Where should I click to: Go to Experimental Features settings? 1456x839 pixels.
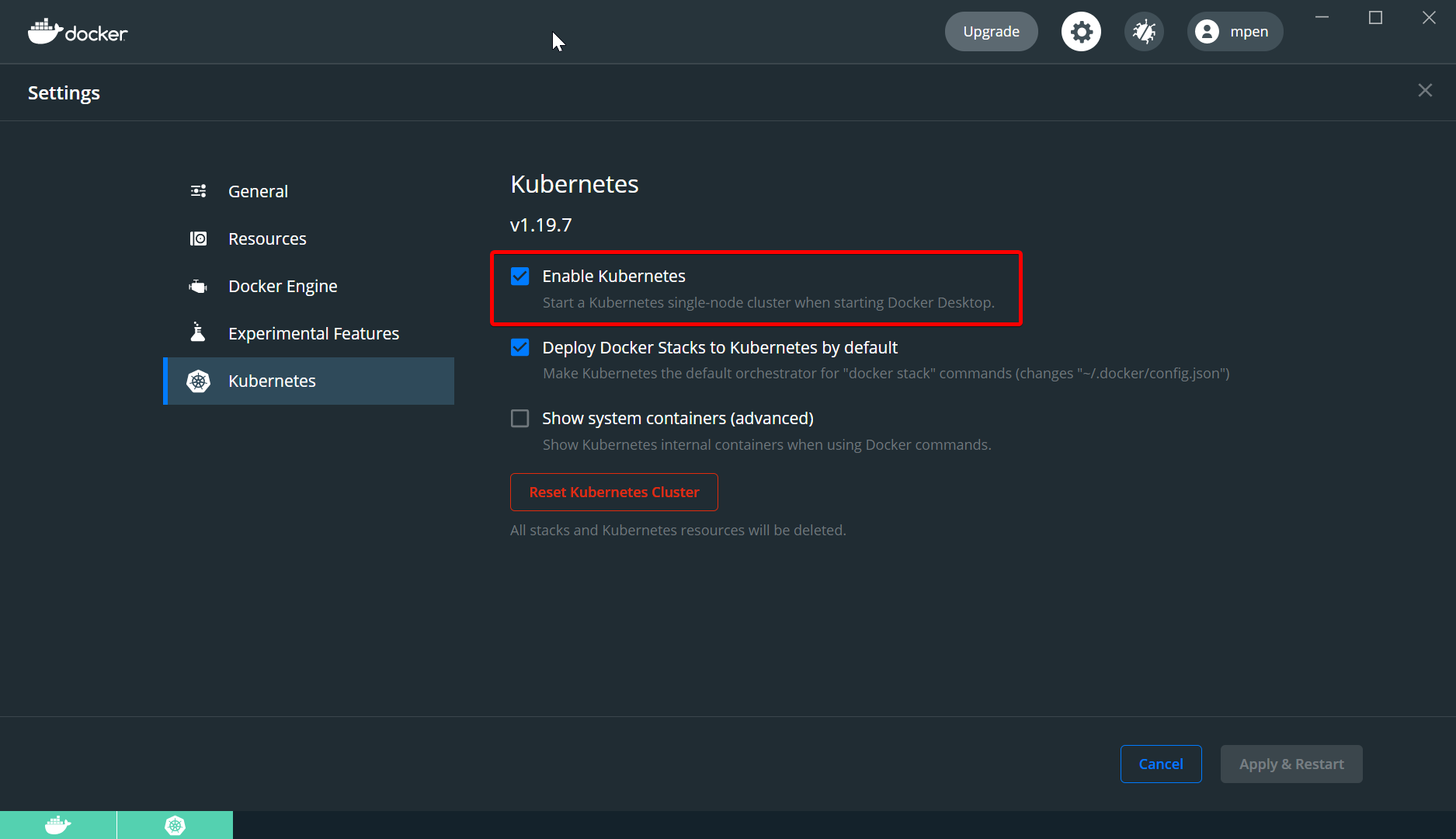point(309,333)
